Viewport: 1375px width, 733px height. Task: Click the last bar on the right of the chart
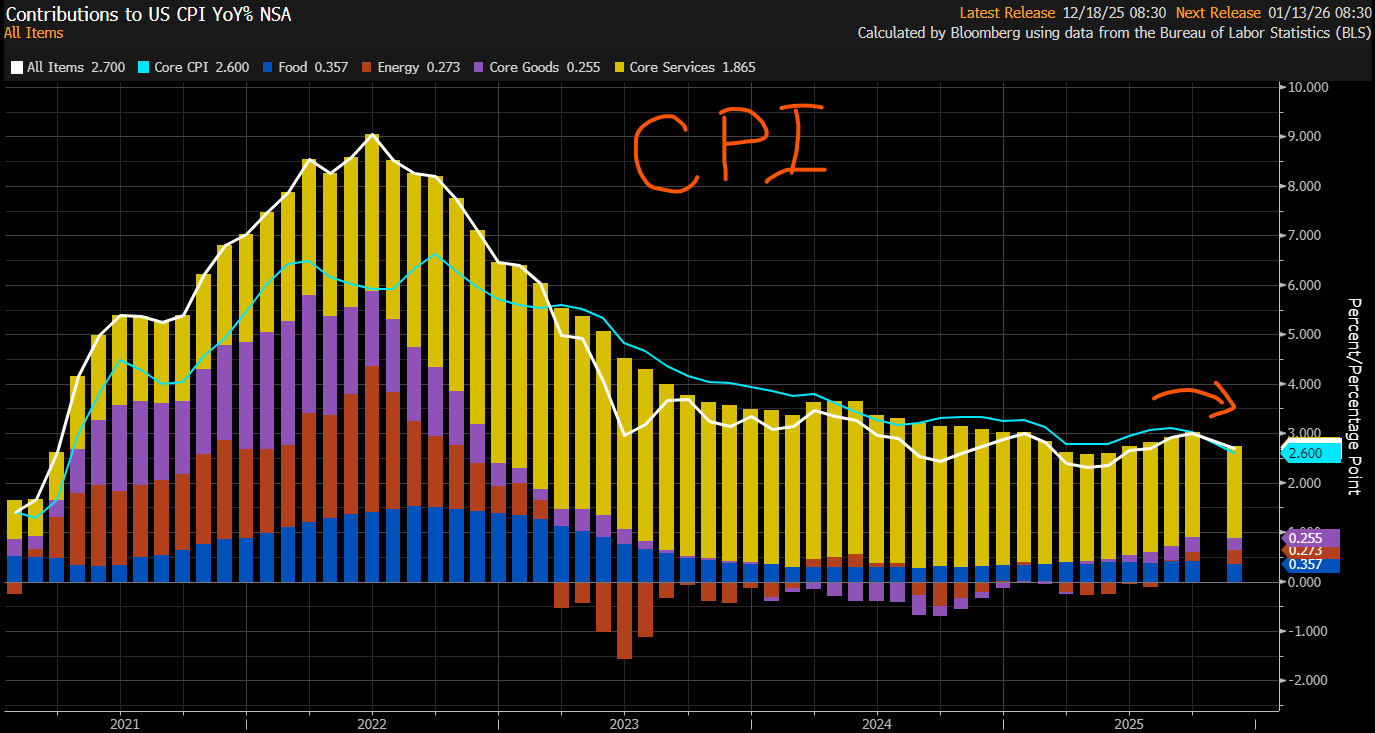coord(1234,510)
